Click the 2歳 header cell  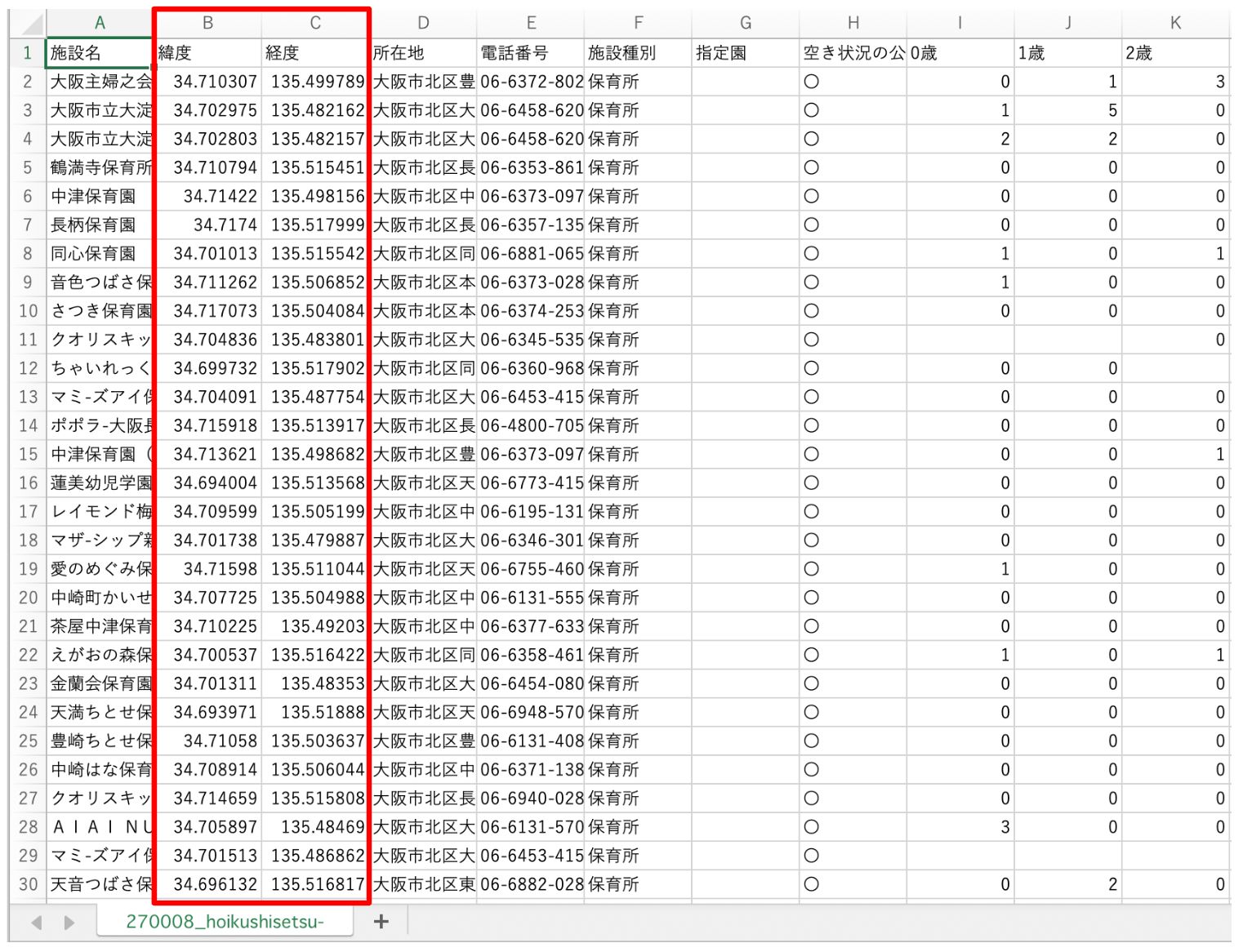[x=1176, y=53]
